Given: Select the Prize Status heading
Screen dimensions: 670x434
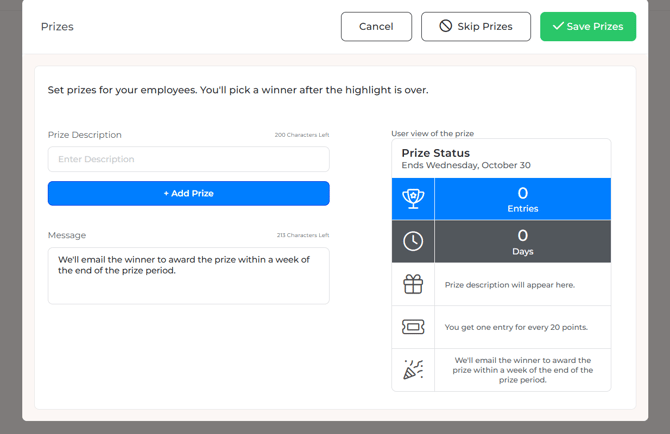Looking at the screenshot, I should click(435, 153).
